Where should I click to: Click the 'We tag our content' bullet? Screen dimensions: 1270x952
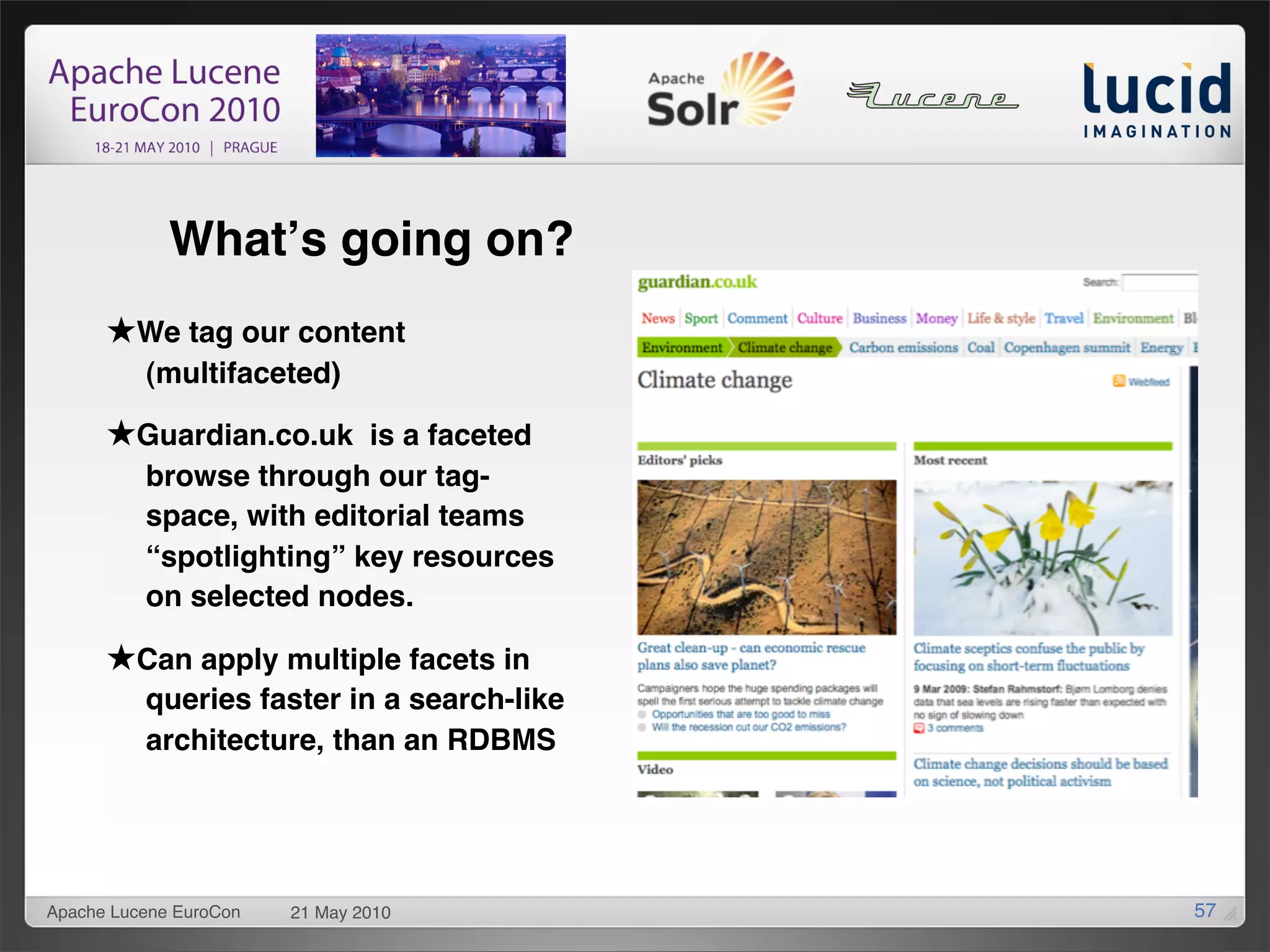tap(257, 352)
